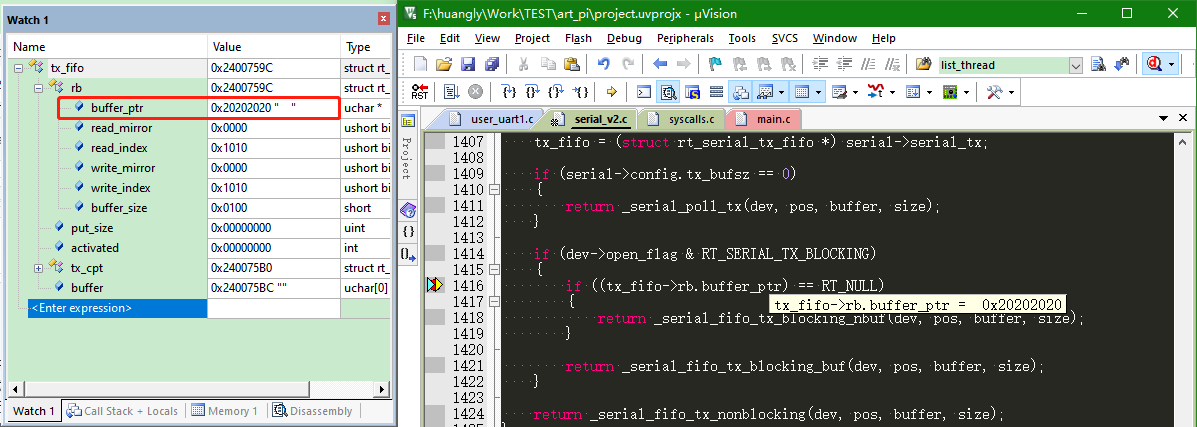Save the current file via floppy icon
The image size is (1197, 427).
(x=468, y=64)
